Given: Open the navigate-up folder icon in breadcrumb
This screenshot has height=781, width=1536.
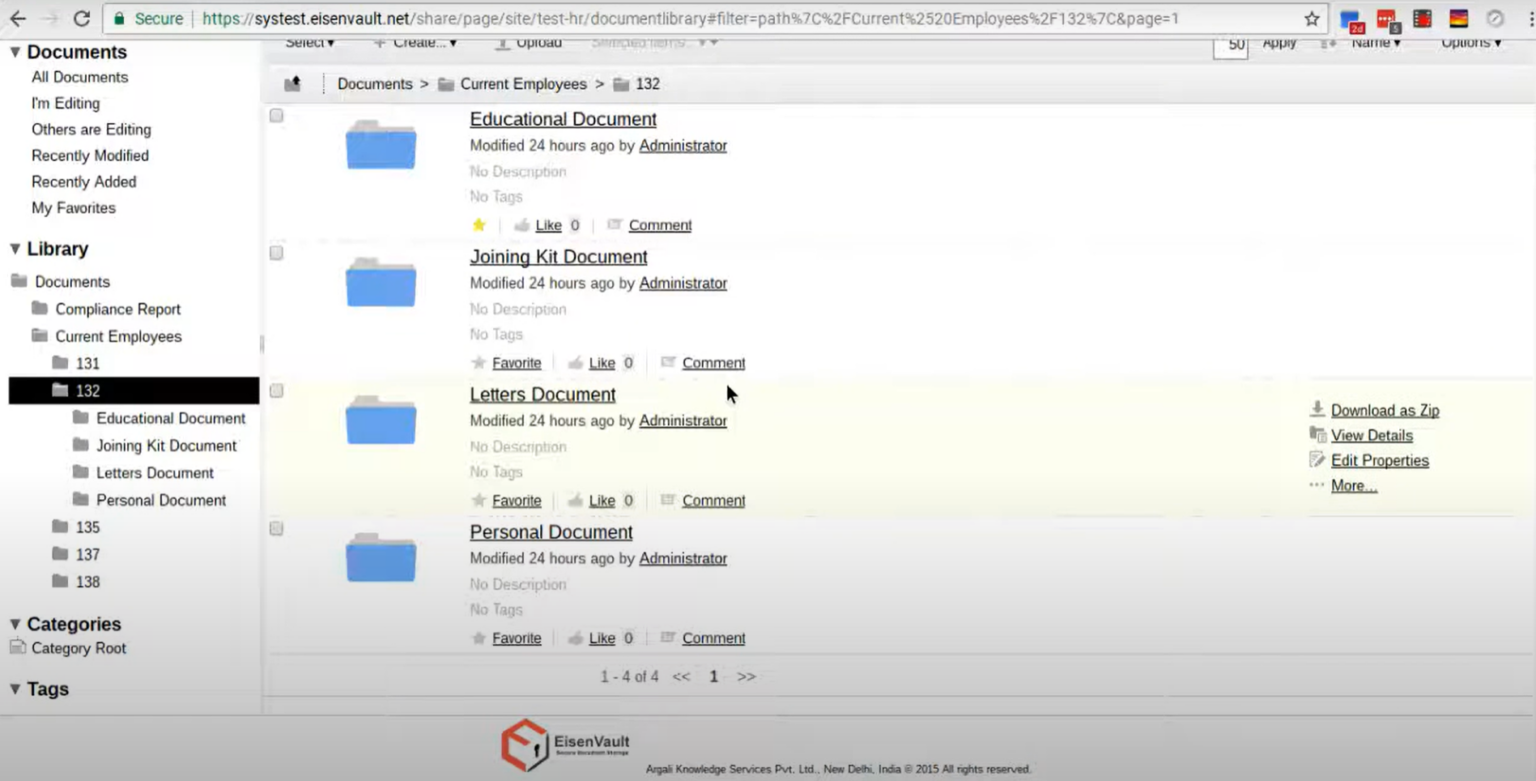Looking at the screenshot, I should click(x=292, y=84).
